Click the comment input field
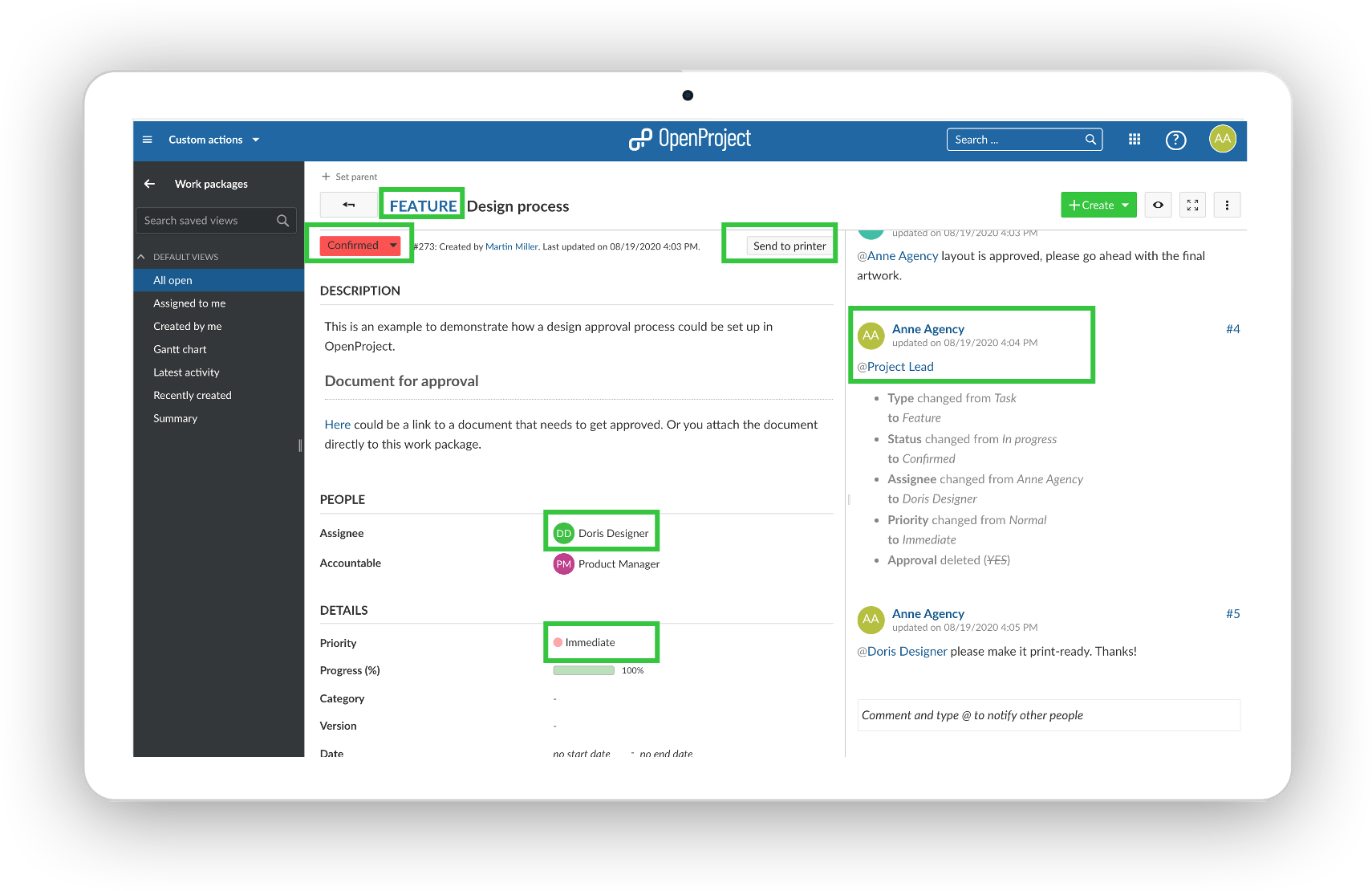Image resolution: width=1372 pixels, height=891 pixels. coord(1048,715)
